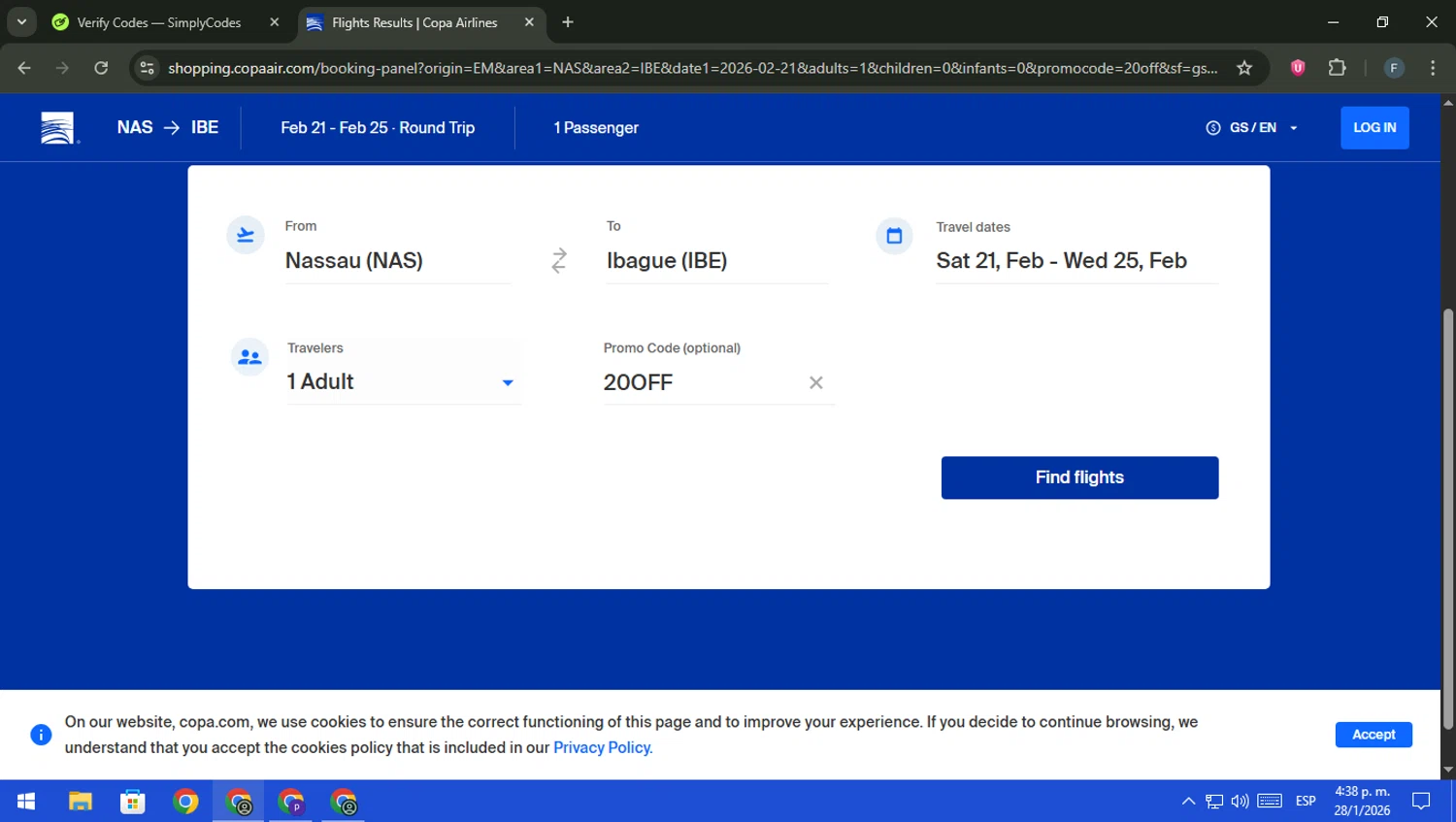The height and width of the screenshot is (822, 1456).
Task: Open the network icon in system tray
Action: [x=1214, y=802]
